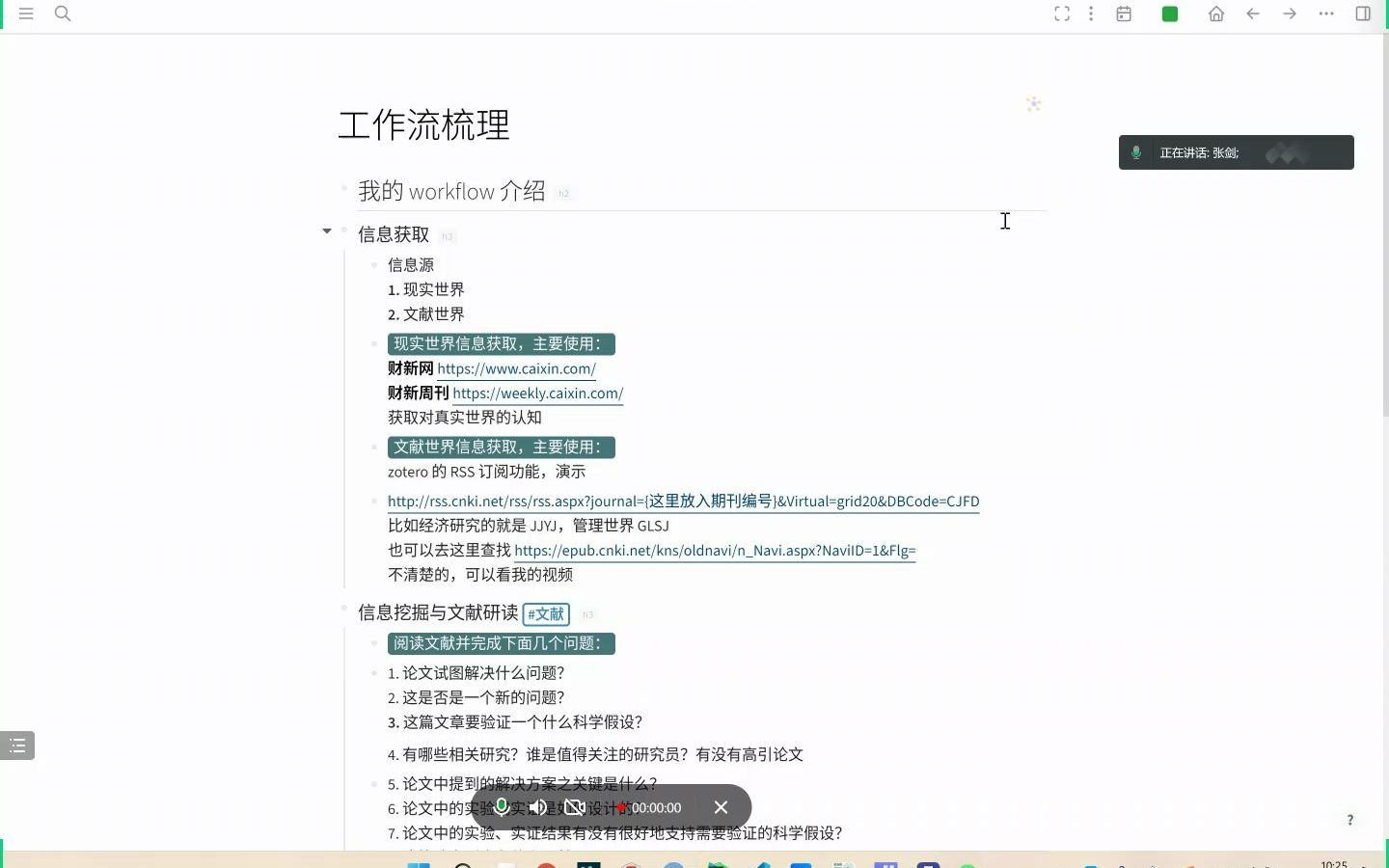Click the line 1. 现实世界
The width and height of the screenshot is (1389, 868).
[x=425, y=289]
